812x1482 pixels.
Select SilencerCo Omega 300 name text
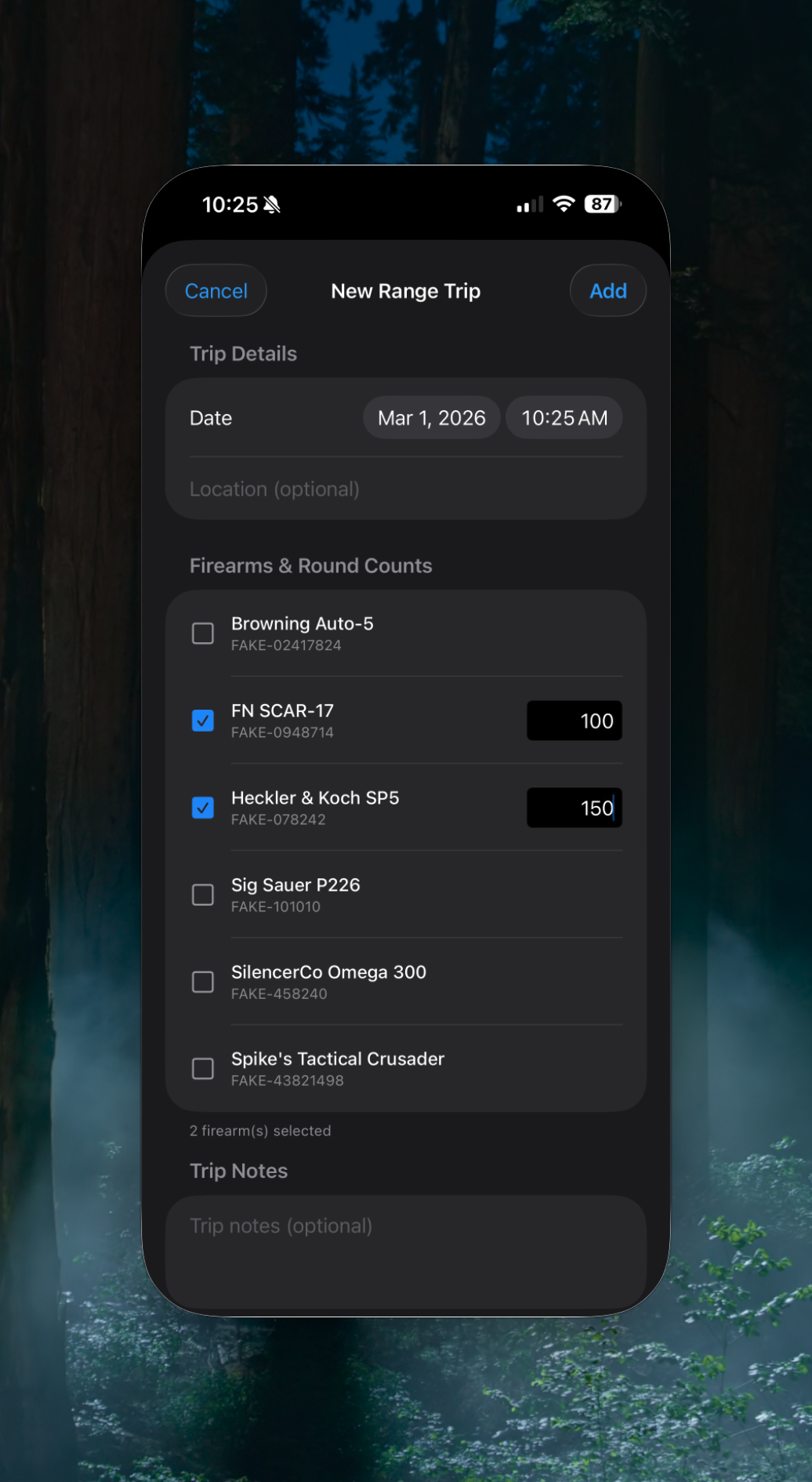point(328,972)
